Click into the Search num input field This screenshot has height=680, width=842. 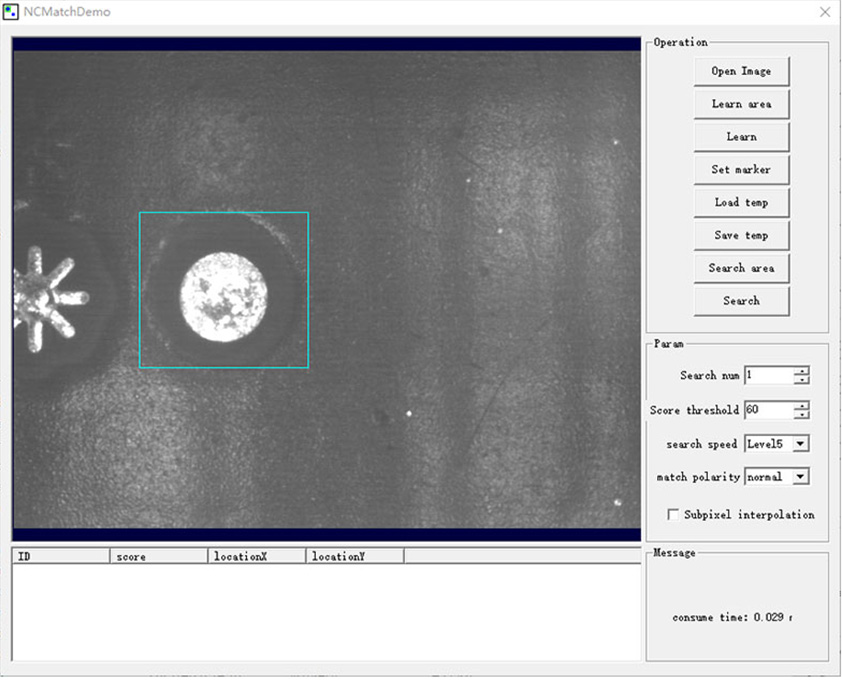(768, 376)
